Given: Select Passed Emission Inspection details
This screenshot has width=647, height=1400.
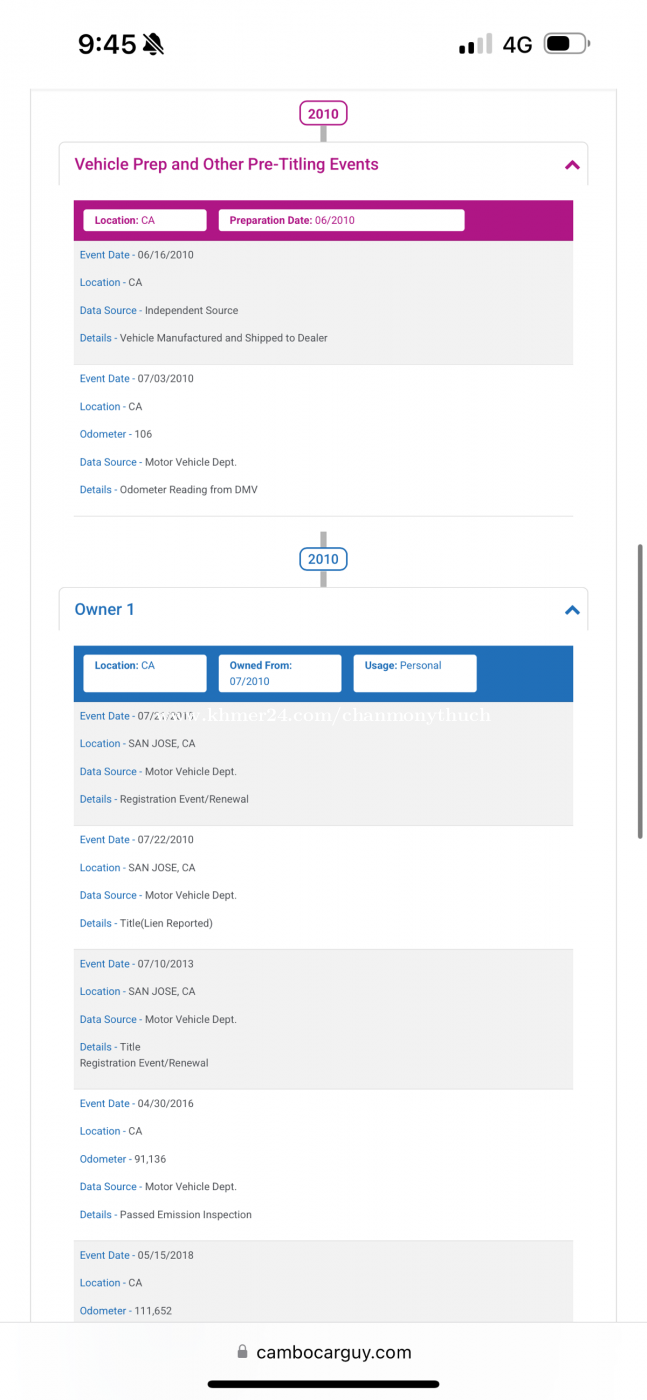Looking at the screenshot, I should click(166, 1215).
